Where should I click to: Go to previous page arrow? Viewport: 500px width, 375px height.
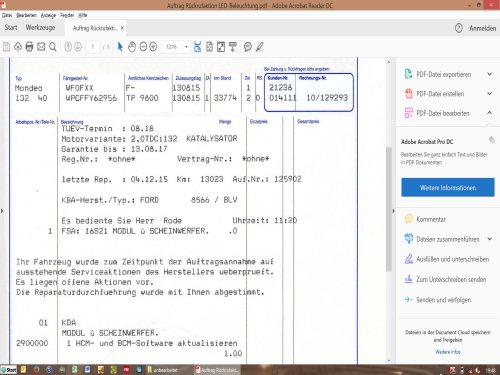click(x=68, y=47)
